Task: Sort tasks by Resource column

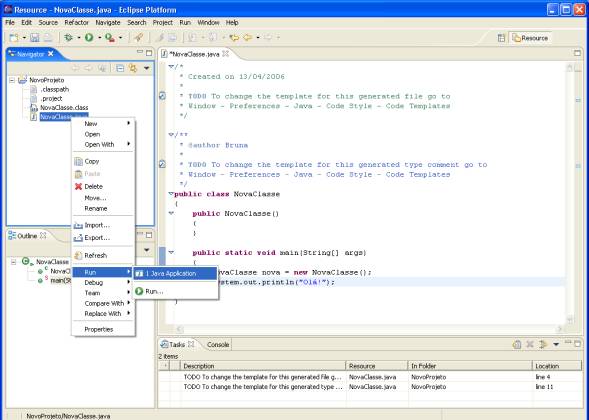Action: (376, 366)
